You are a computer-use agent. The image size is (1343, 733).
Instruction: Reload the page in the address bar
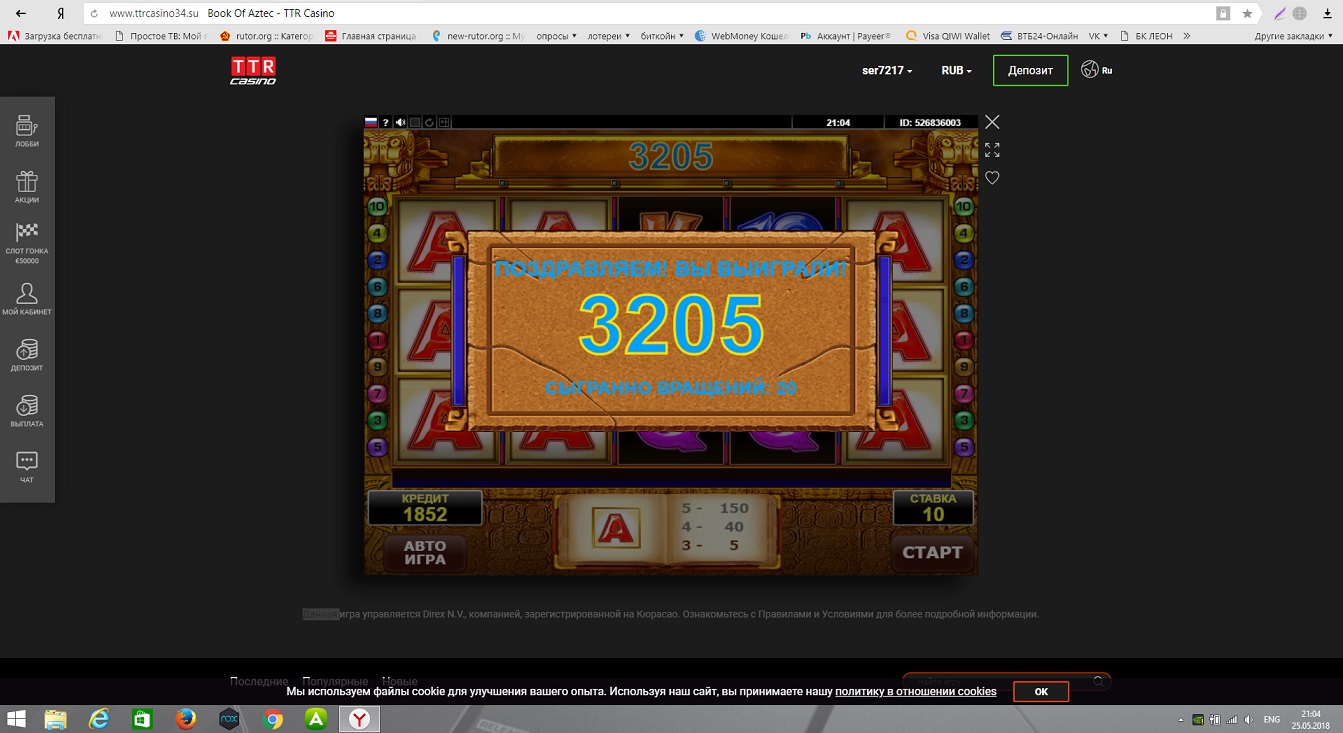[94, 13]
